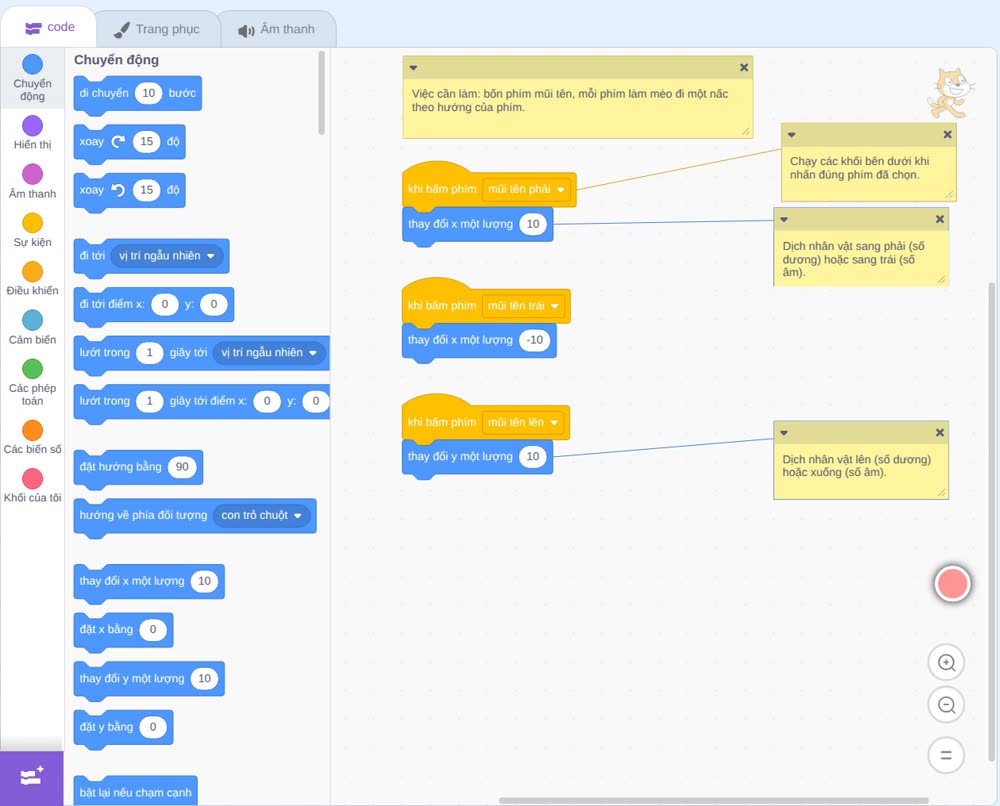Image resolution: width=1000 pixels, height=806 pixels.
Task: Open 'vị trí ngẫu nhiên' dropdown in 'đi tới' block
Action: [x=167, y=256]
